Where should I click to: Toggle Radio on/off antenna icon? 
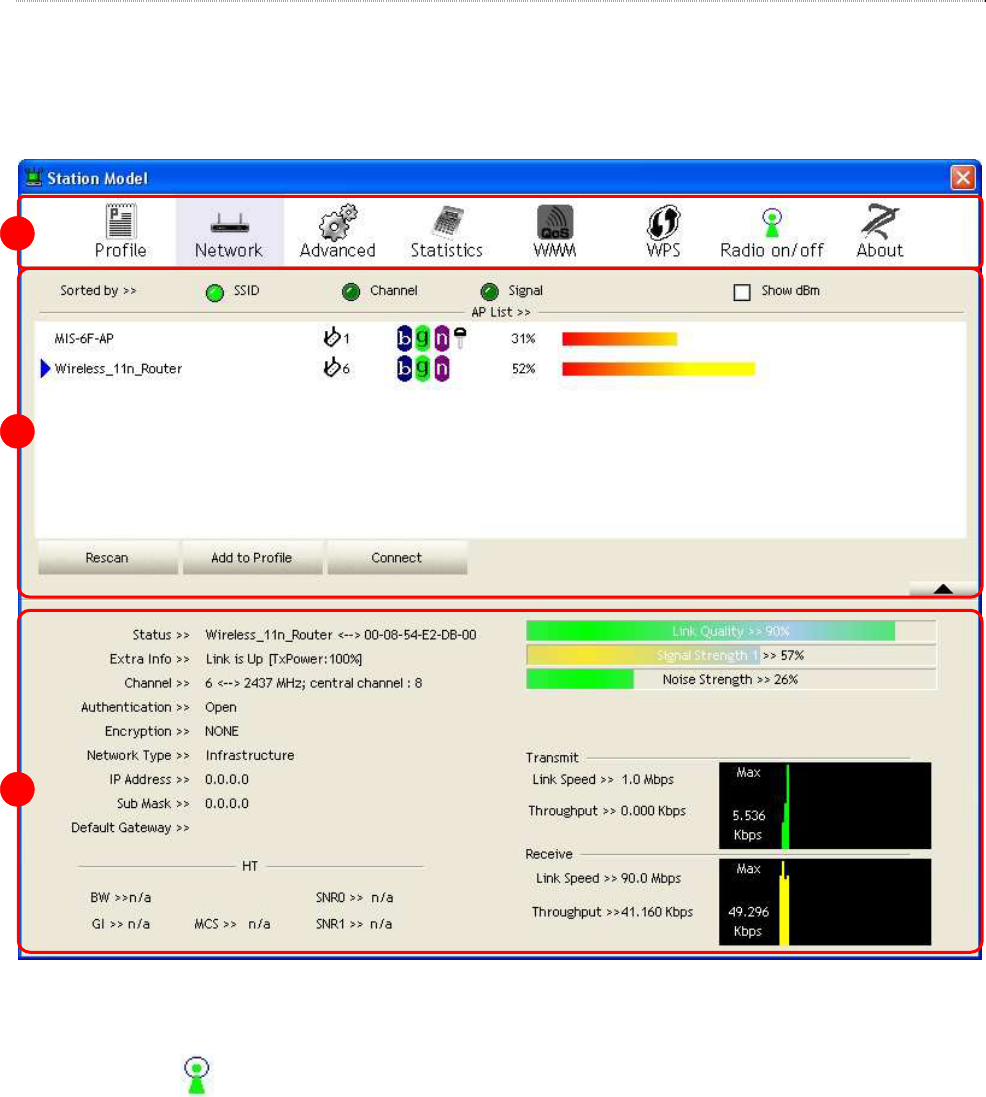[x=772, y=224]
